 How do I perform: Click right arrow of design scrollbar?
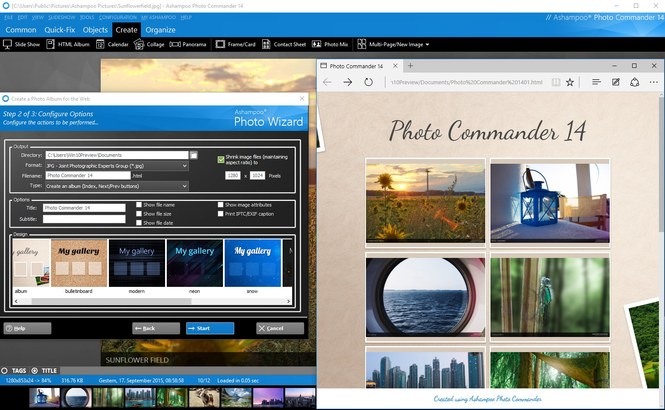click(x=288, y=301)
